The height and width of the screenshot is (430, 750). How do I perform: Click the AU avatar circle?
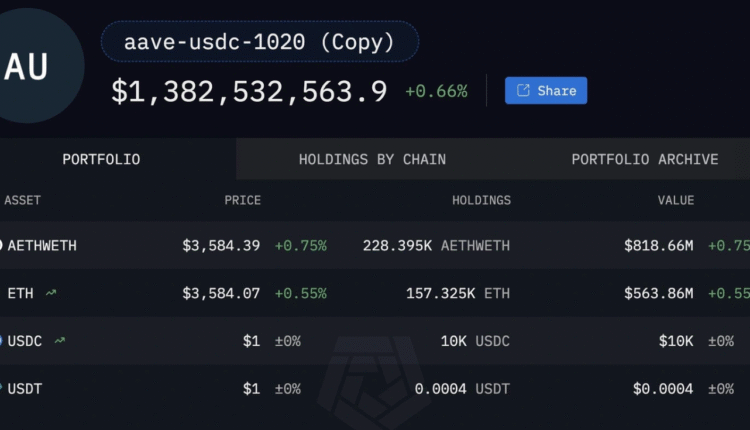click(x=28, y=66)
